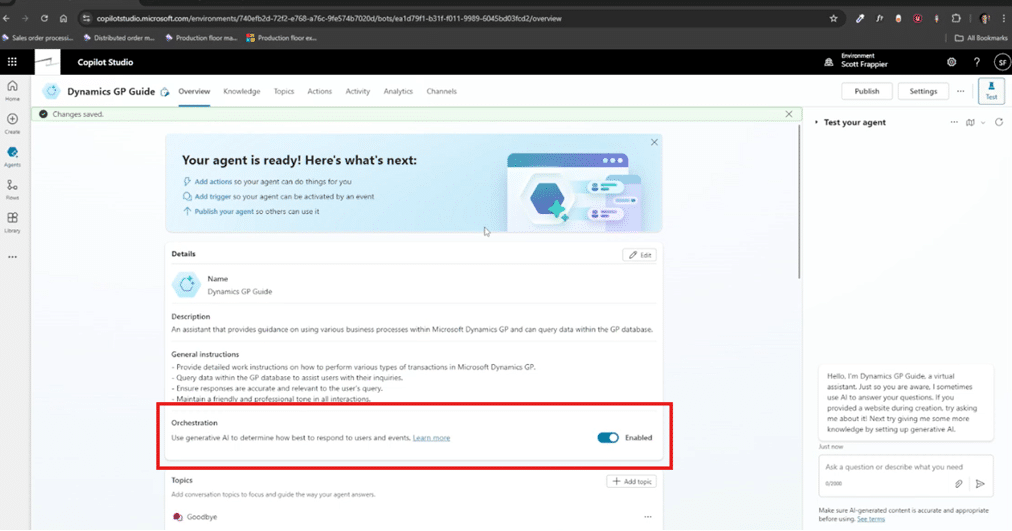Send the chat message
This screenshot has width=1012, height=531.
980,484
